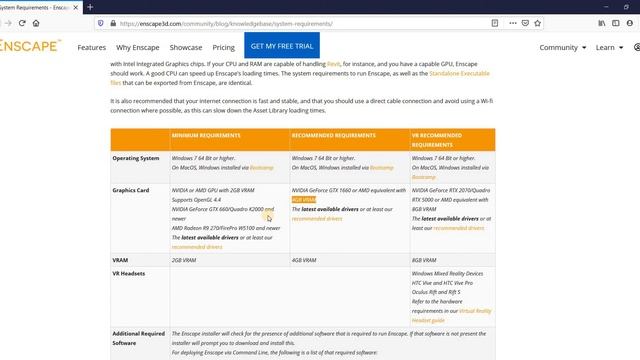Viewport: 640px width, 360px height.
Task: Show sidebars icon in Firefox toolbar
Action: 616,23
